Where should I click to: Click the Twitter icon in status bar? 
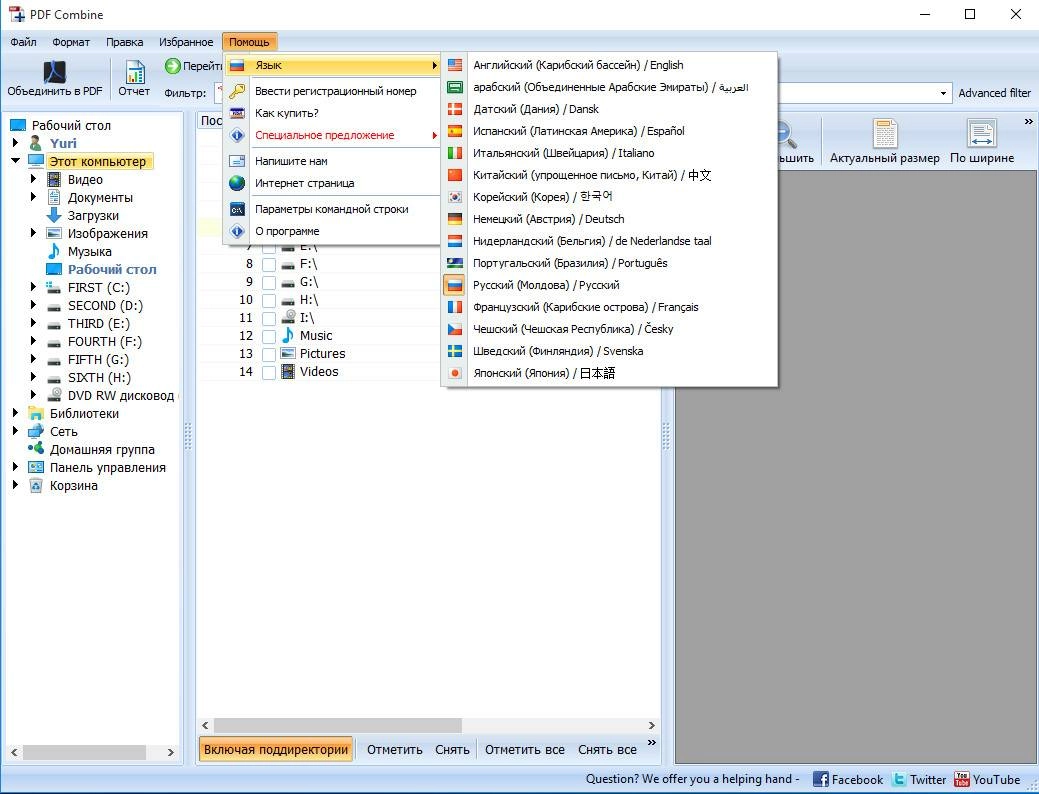[x=899, y=779]
